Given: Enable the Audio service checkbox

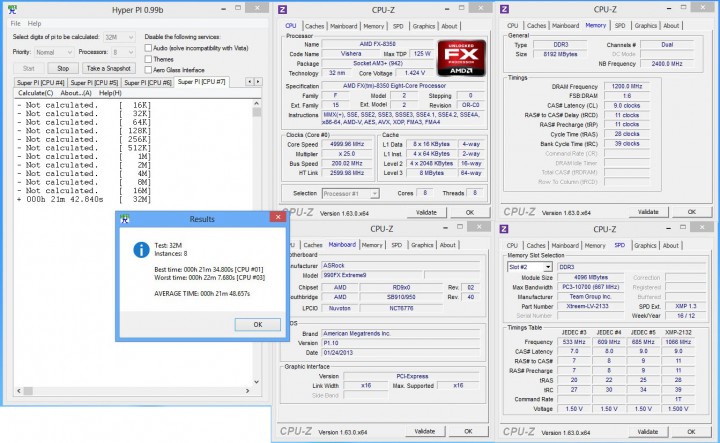Looking at the screenshot, I should pyautogui.click(x=148, y=48).
